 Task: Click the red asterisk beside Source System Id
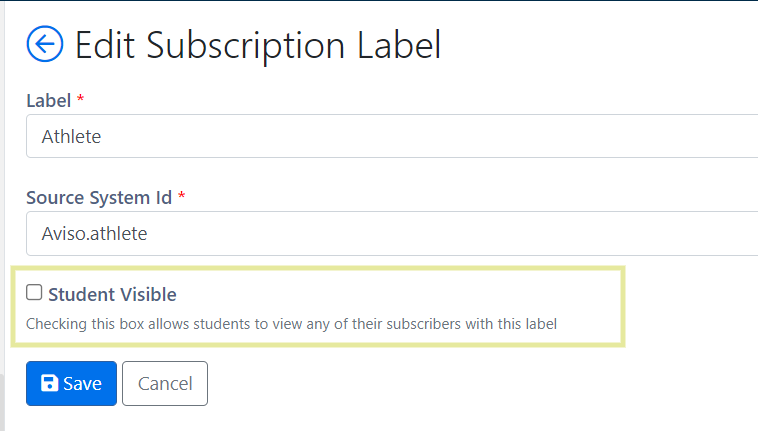[x=182, y=196]
